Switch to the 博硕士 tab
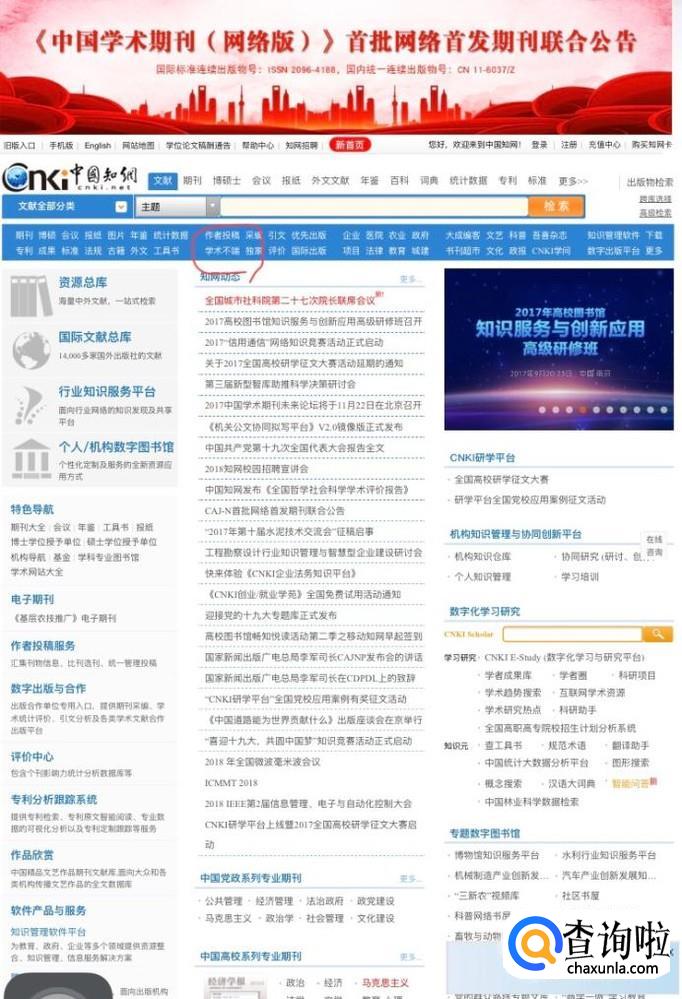This screenshot has height=999, width=682. [227, 181]
